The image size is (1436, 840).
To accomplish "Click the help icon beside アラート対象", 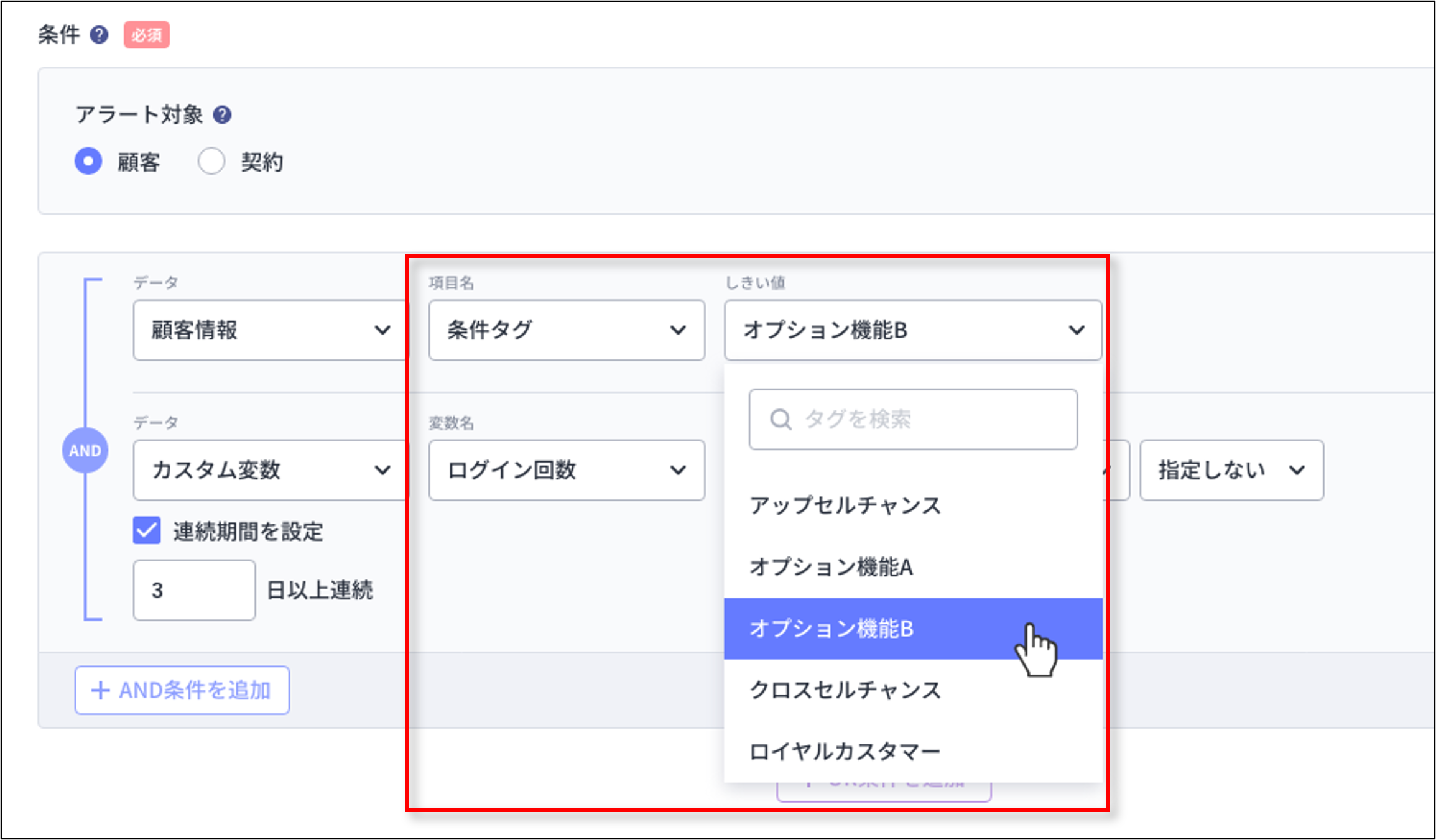I will [x=222, y=114].
